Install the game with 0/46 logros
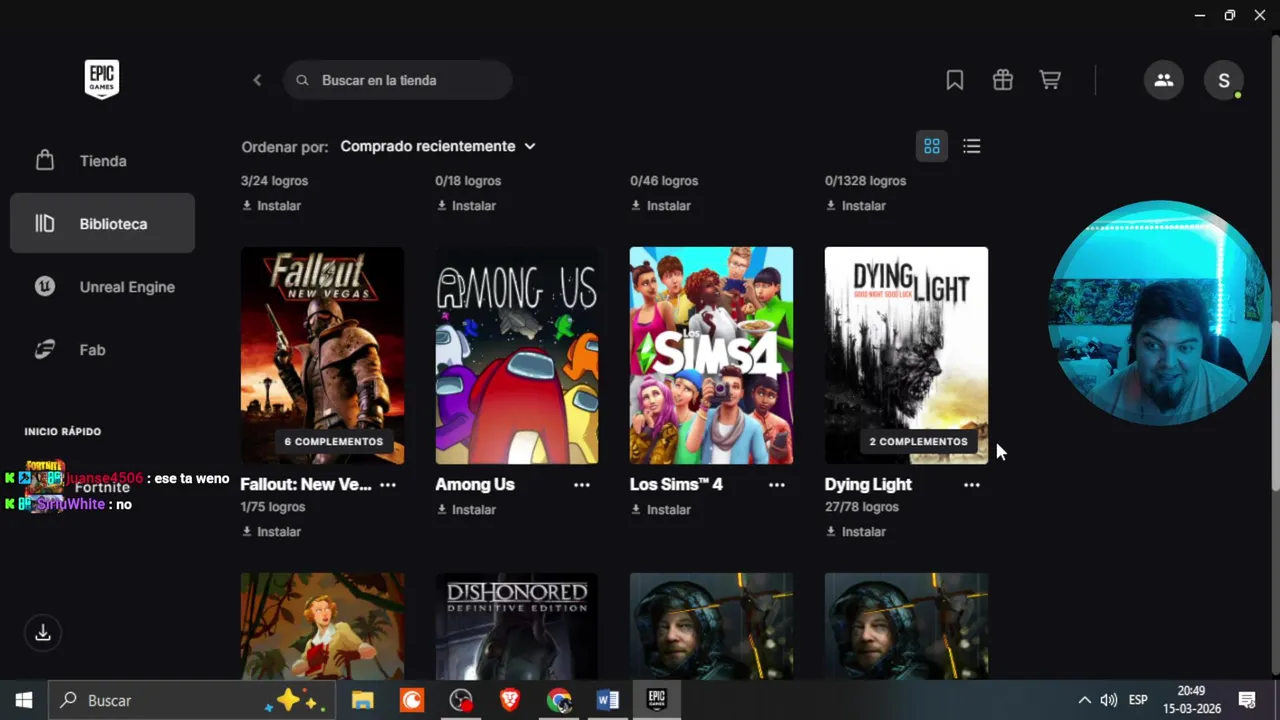1280x720 pixels. 660,206
